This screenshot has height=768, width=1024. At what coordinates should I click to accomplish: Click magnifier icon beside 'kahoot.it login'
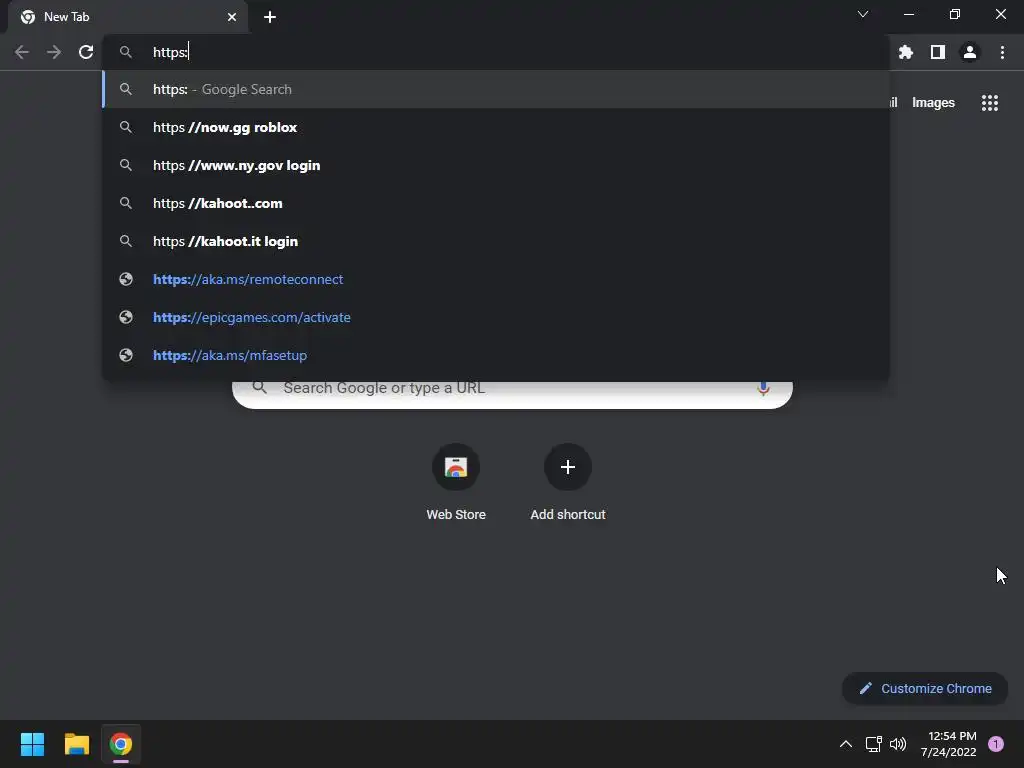tap(126, 241)
